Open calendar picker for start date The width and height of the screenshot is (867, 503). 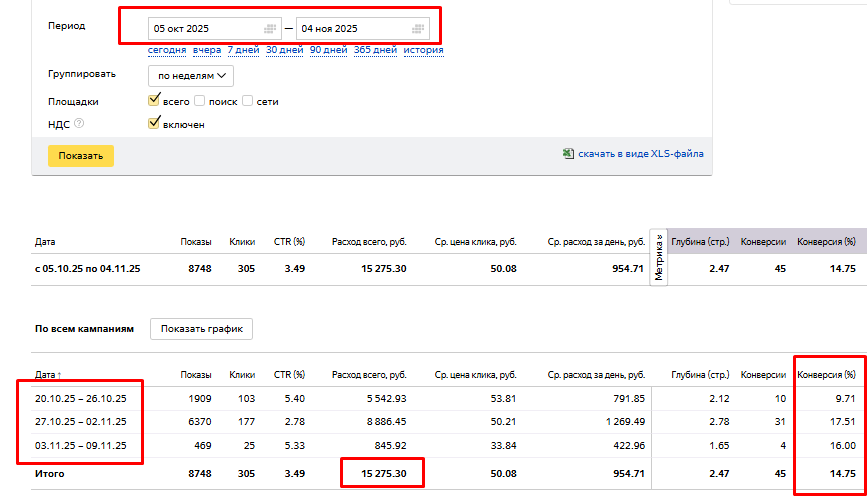click(270, 29)
